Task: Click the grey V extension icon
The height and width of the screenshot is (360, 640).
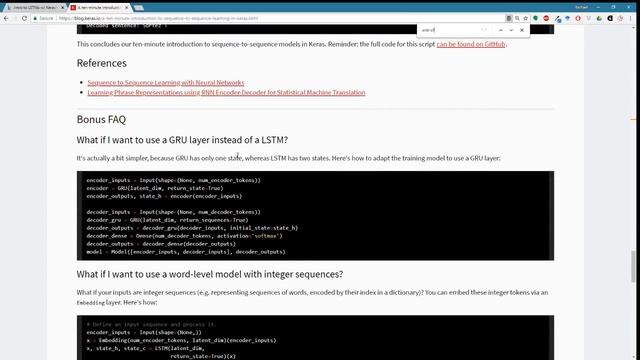Action: tap(589, 18)
